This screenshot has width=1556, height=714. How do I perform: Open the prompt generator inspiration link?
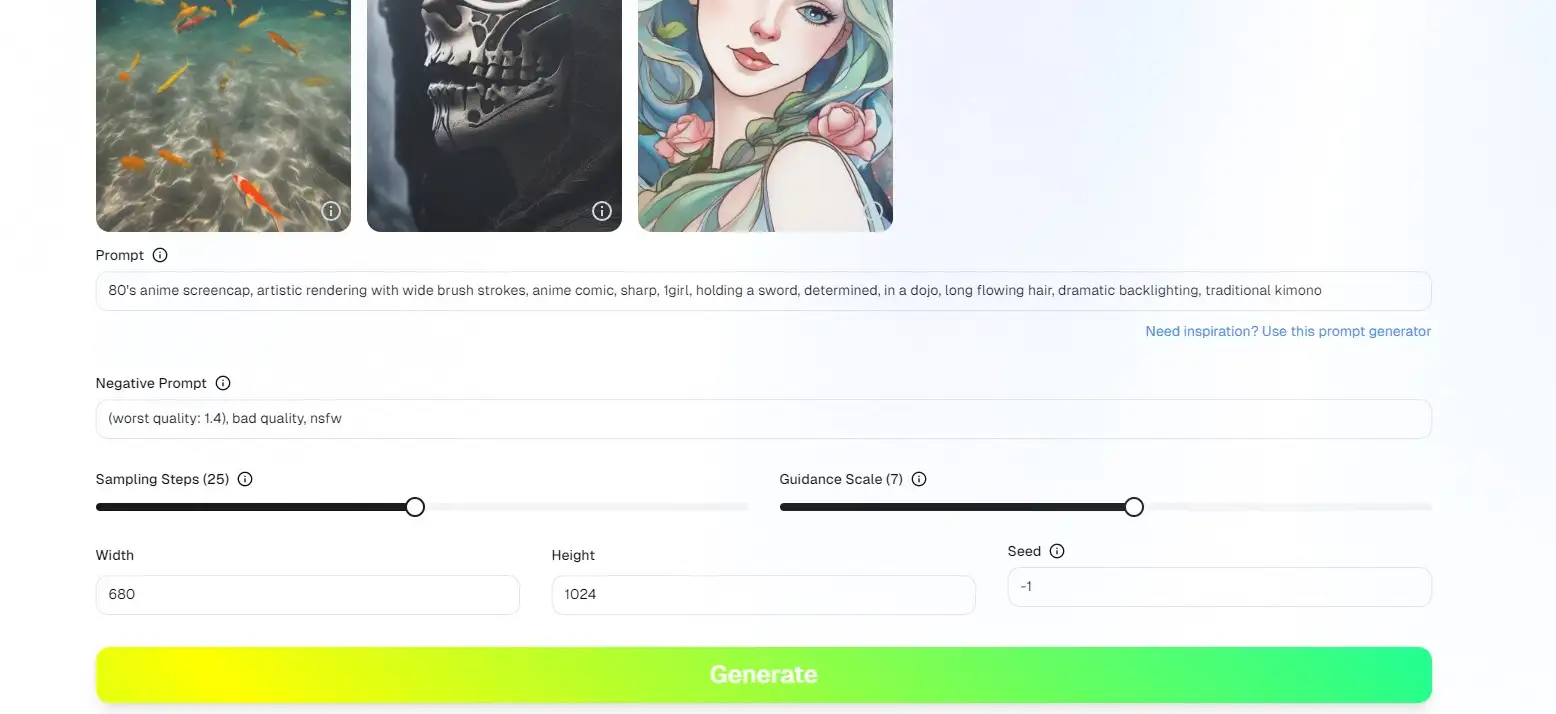pos(1288,331)
